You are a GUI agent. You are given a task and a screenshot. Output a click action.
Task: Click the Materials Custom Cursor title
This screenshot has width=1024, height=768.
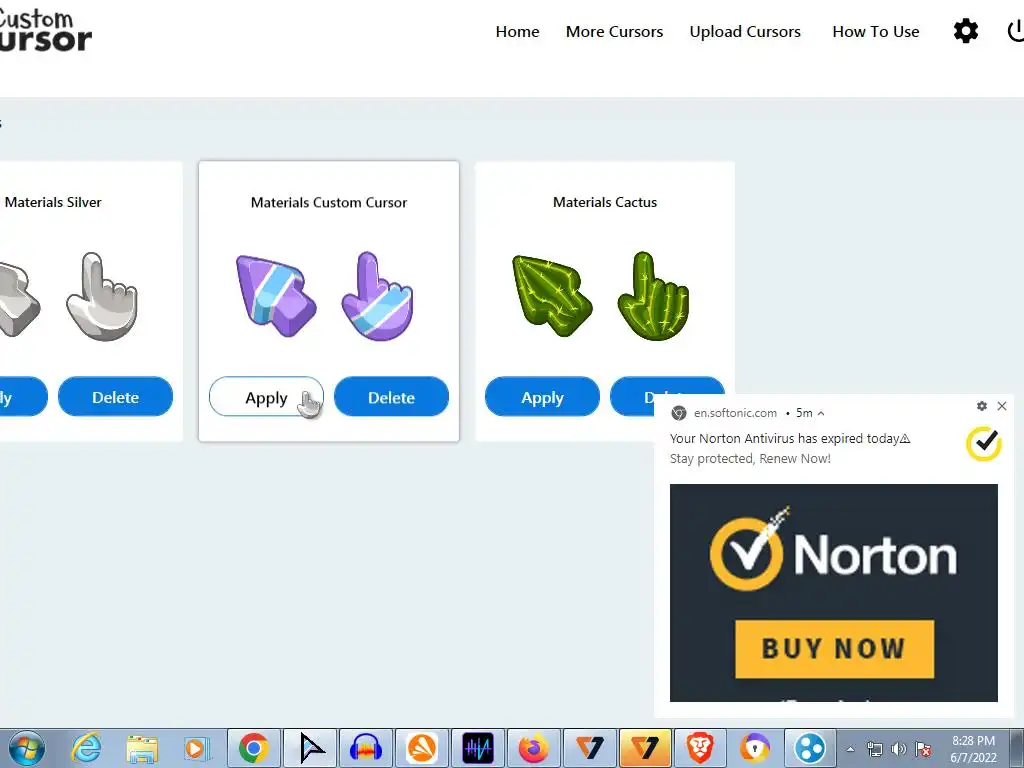coord(328,202)
